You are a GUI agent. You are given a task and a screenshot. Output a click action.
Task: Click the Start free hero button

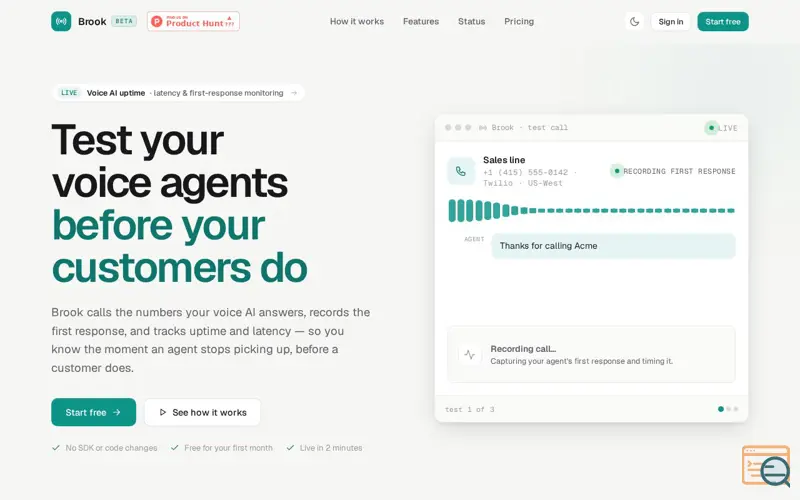[x=93, y=412]
